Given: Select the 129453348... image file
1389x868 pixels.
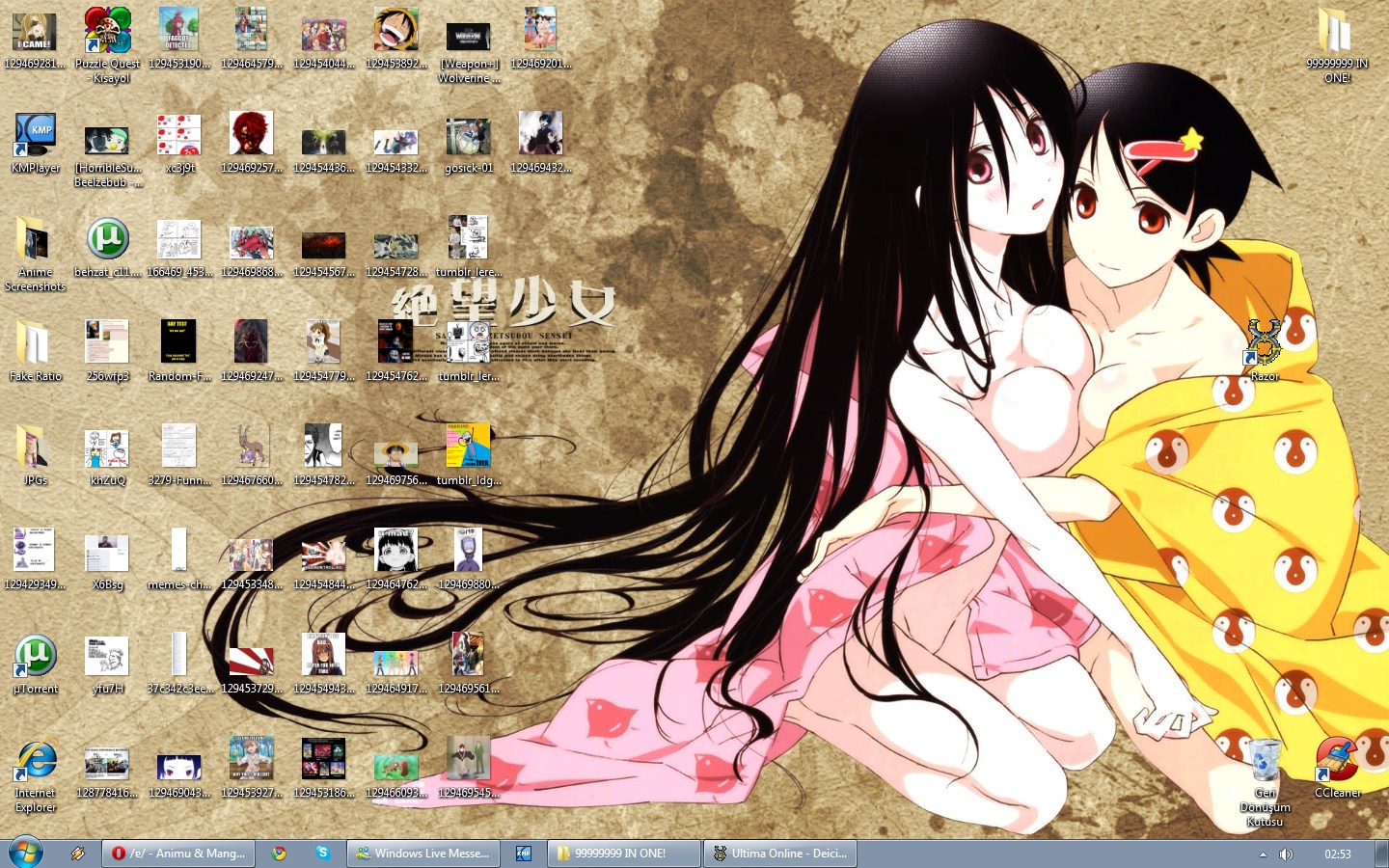Looking at the screenshot, I should 252,556.
